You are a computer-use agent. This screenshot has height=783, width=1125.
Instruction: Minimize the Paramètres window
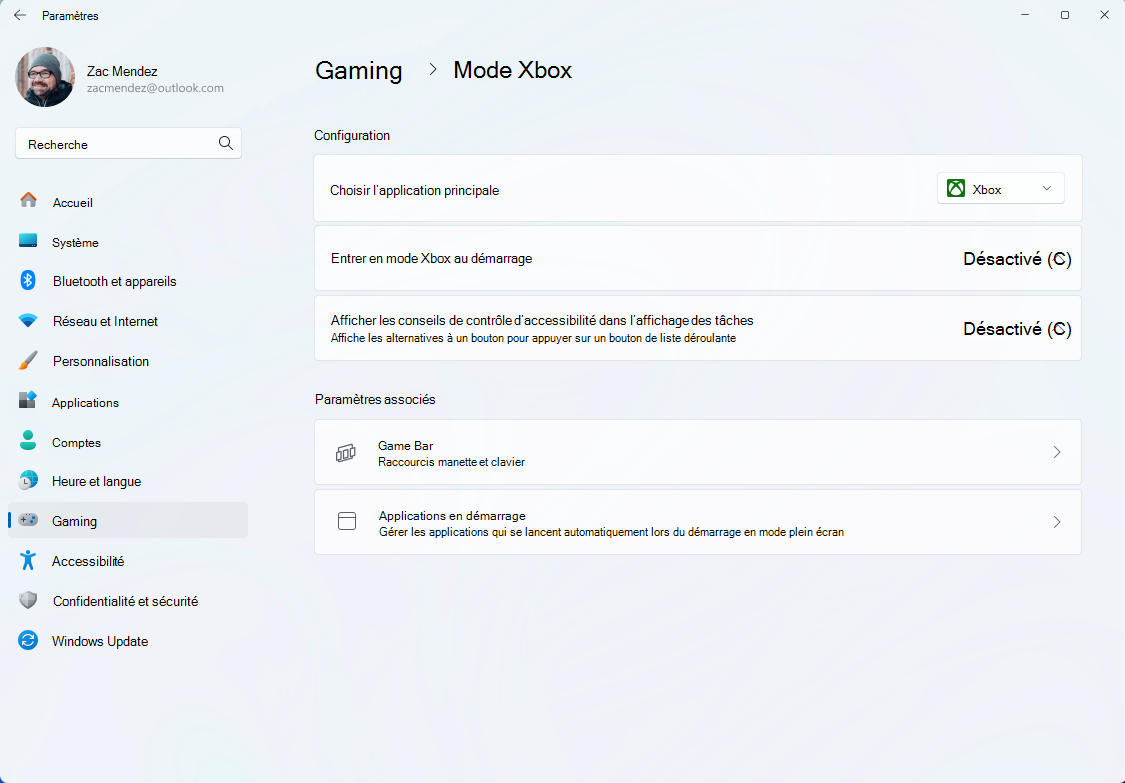click(x=1025, y=15)
